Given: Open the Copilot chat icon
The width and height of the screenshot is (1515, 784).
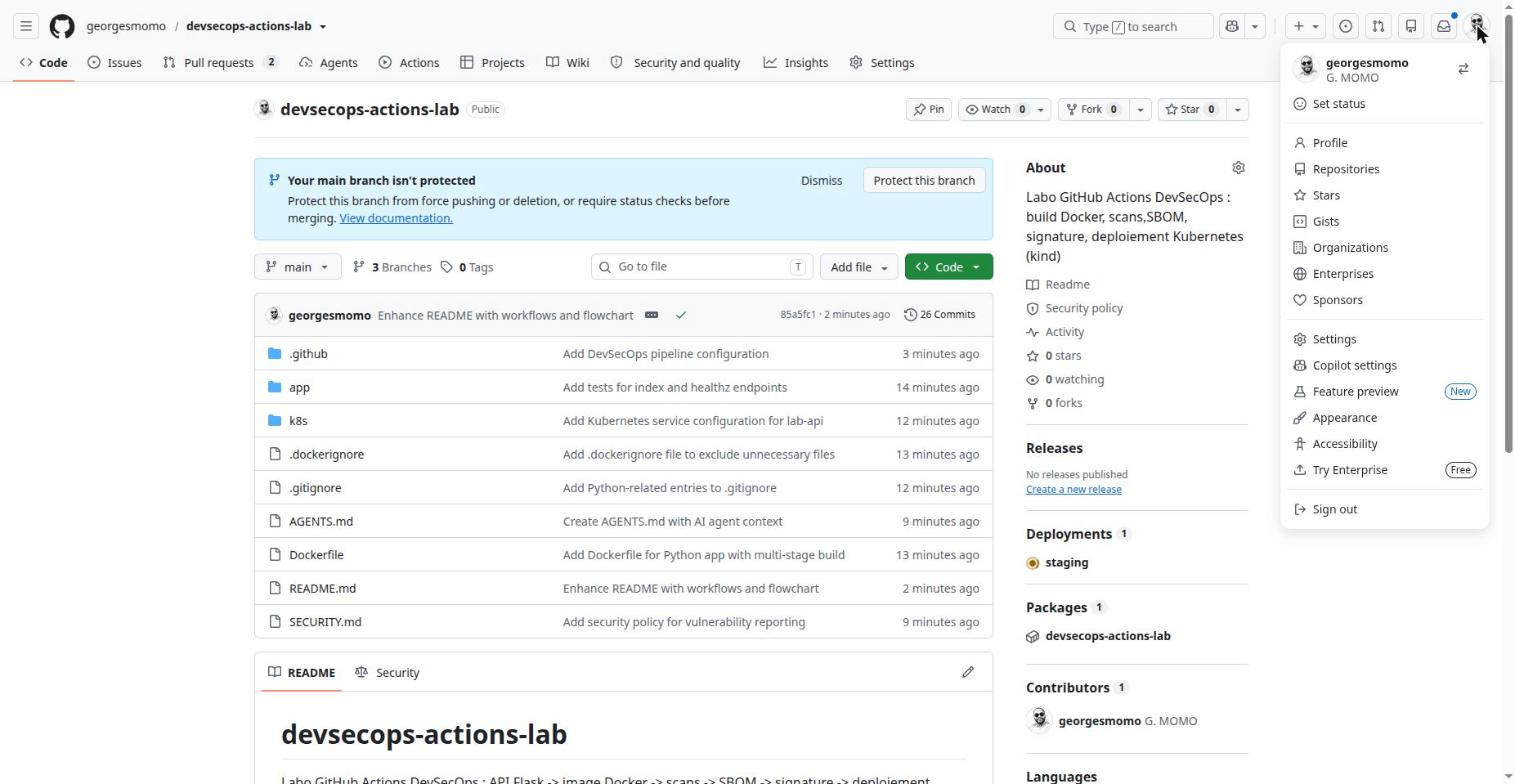Looking at the screenshot, I should point(1232,26).
